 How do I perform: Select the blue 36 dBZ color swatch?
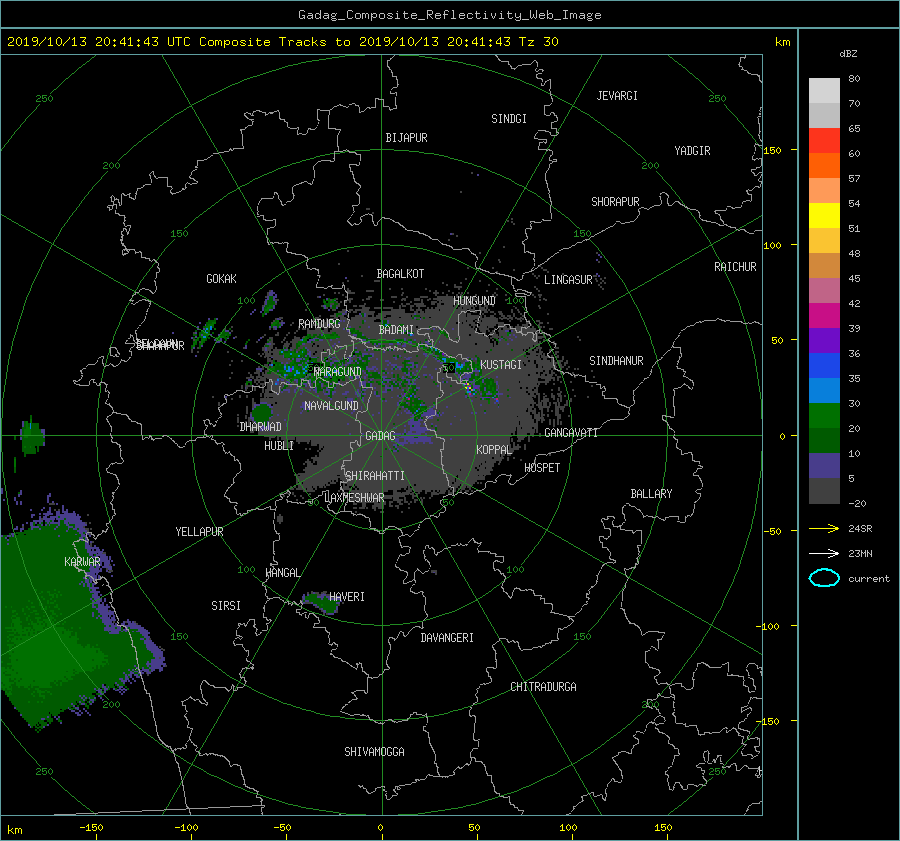point(824,365)
